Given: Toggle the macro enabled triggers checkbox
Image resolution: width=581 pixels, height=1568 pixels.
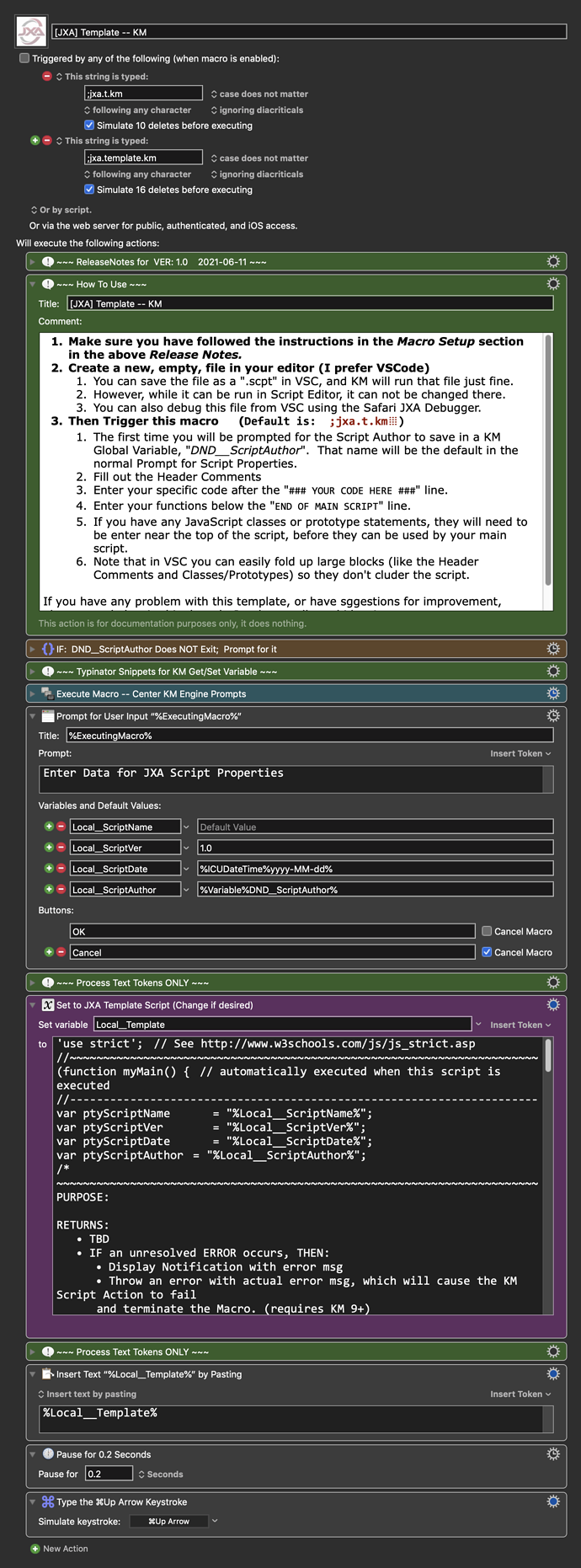Looking at the screenshot, I should pos(24,58).
